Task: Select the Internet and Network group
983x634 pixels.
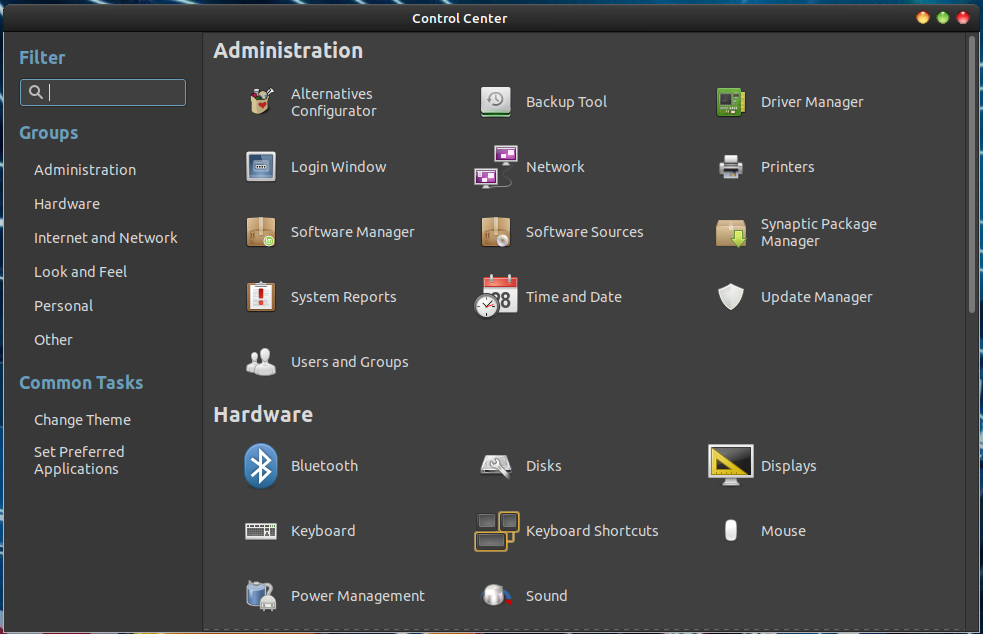Action: [x=105, y=237]
